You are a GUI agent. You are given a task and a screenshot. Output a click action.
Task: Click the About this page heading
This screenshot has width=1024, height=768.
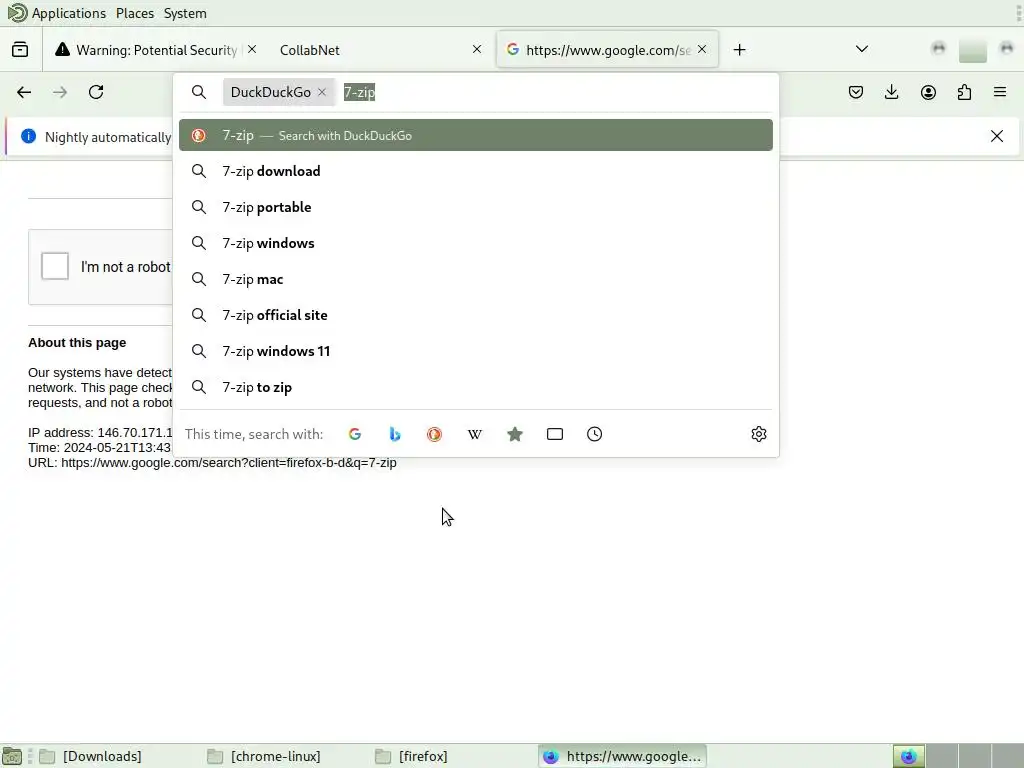coord(77,343)
